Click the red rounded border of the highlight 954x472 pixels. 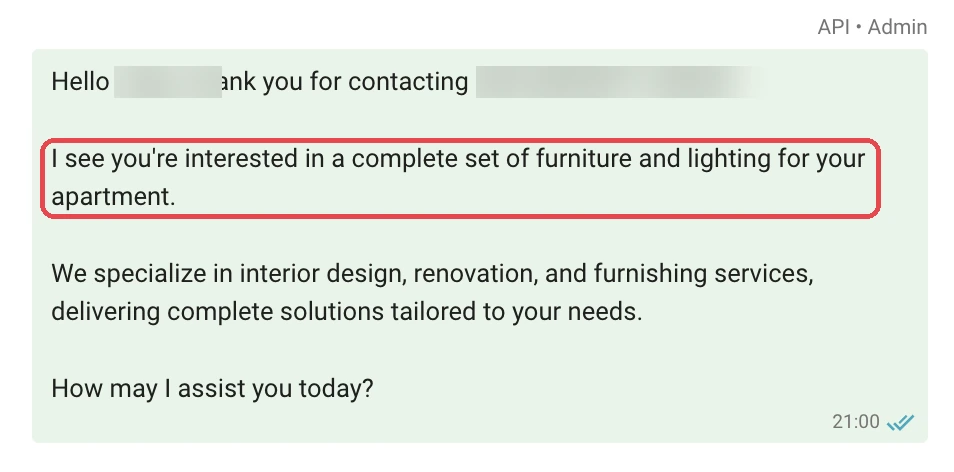(460, 141)
